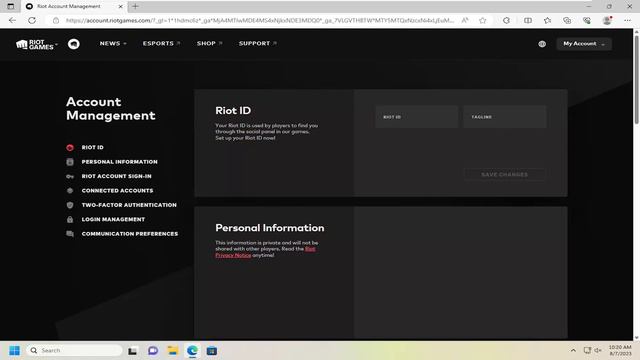Open the browser extensions icon
Viewport: 640px width, 360px height.
(x=506, y=20)
